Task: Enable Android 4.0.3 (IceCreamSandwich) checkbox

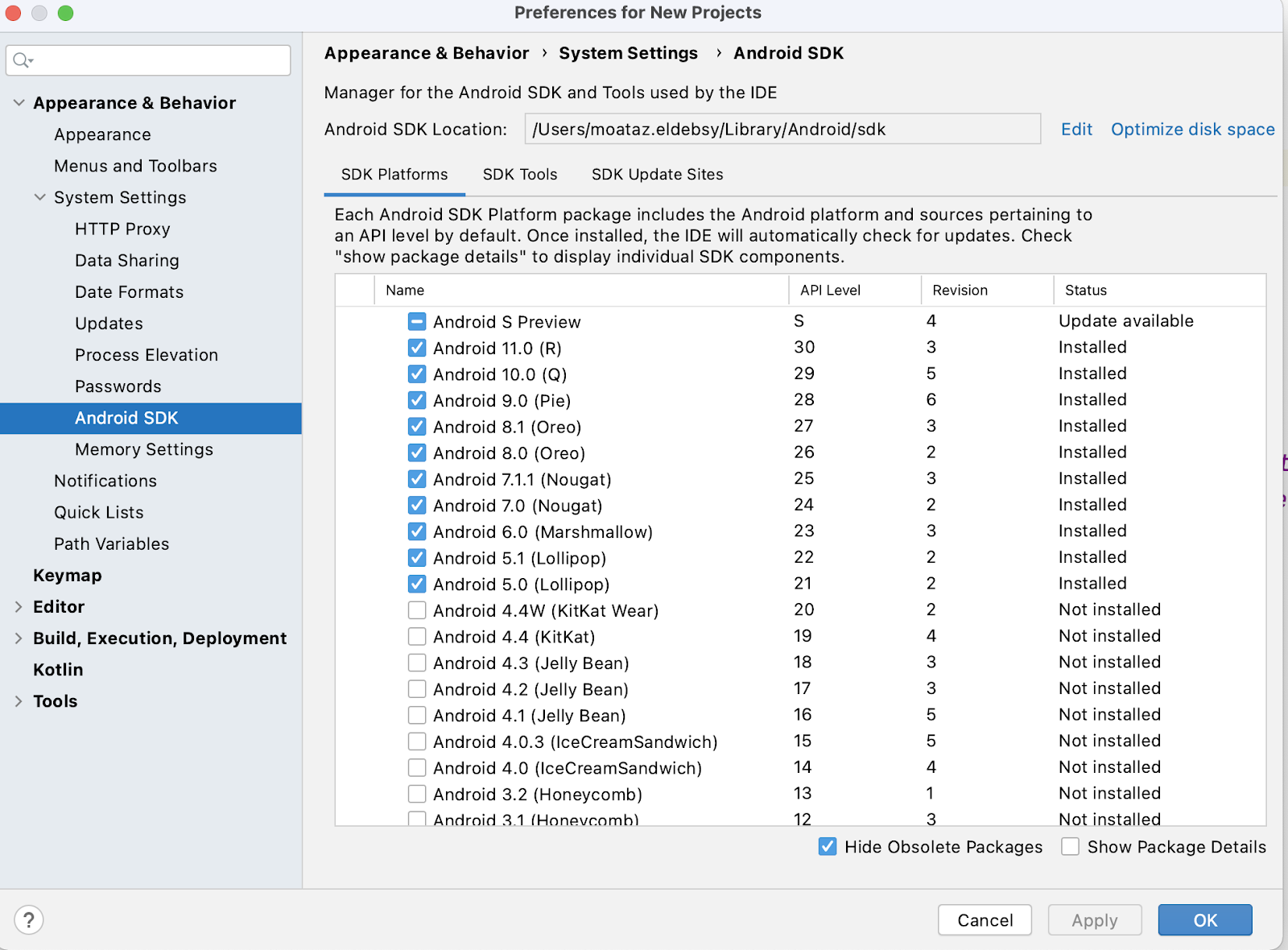Action: 417,741
